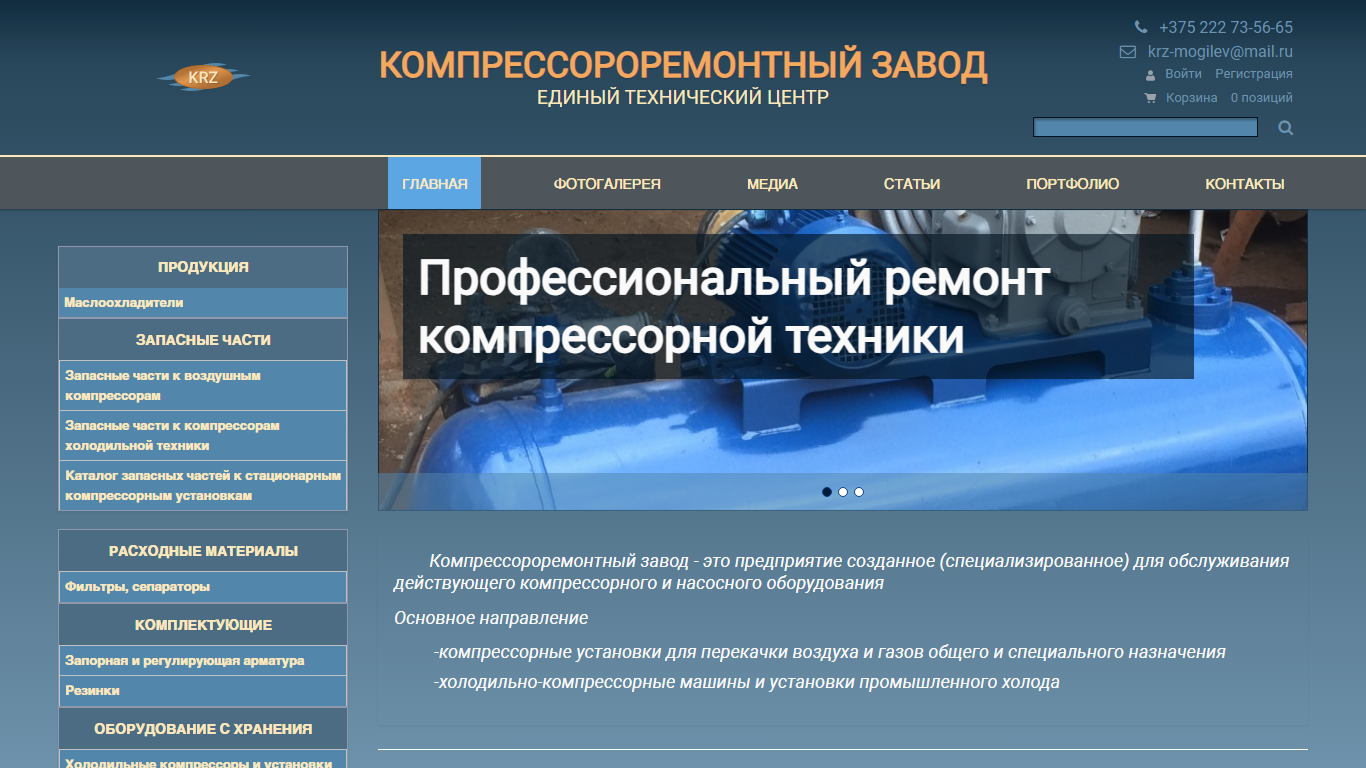The height and width of the screenshot is (768, 1366).
Task: Click the Войти login link
Action: 1184,74
